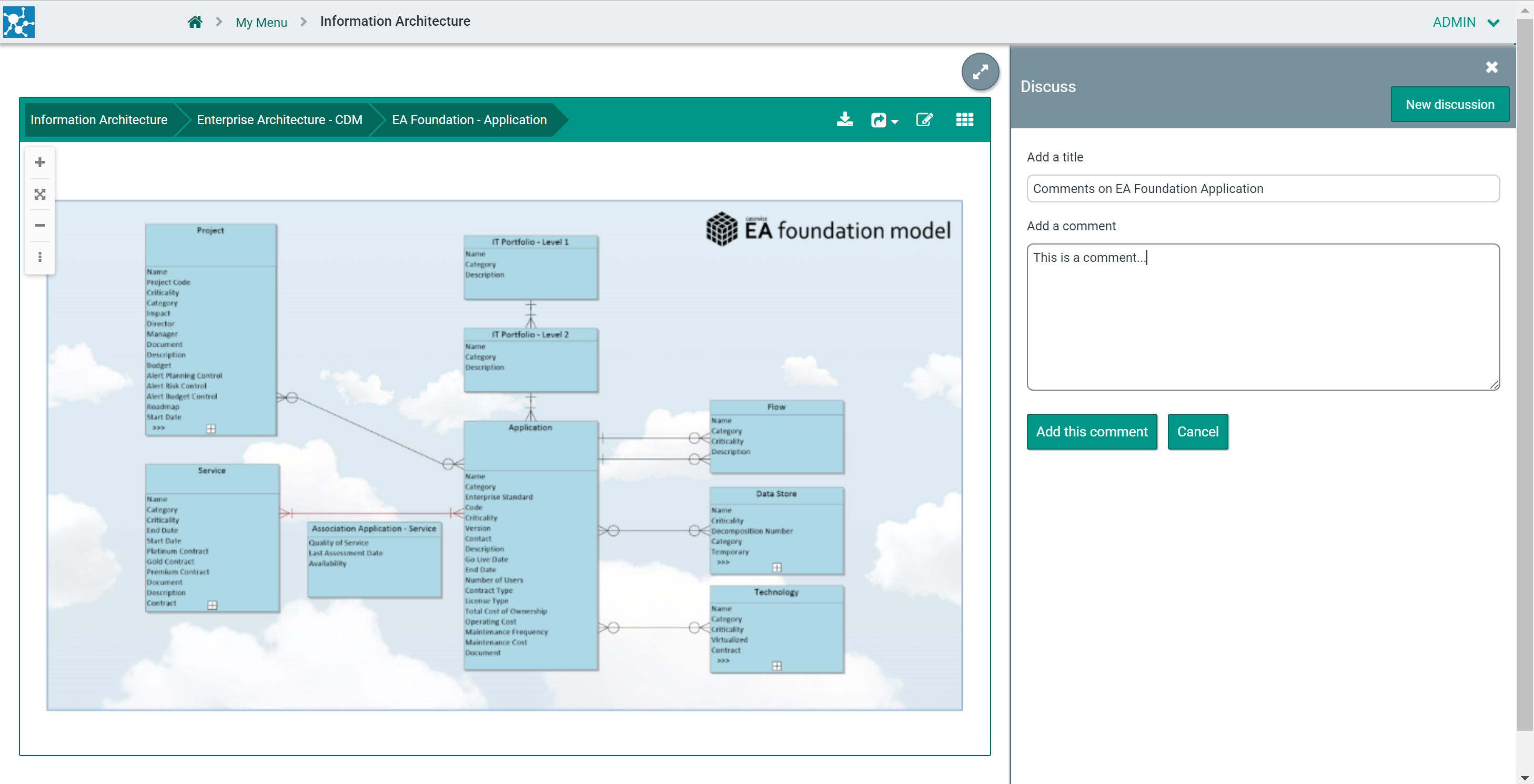Zoom out with the minus icon
1534x784 pixels.
click(x=40, y=225)
